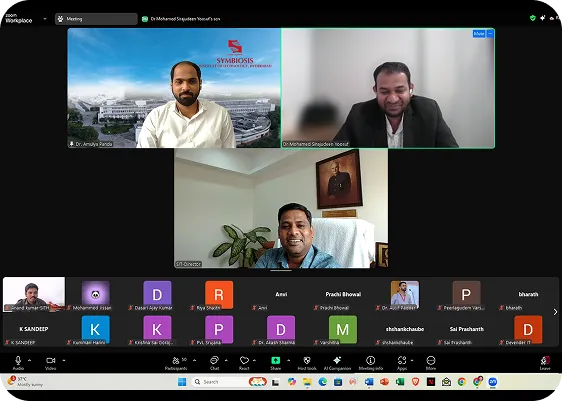Toggle the Audio microphone in Zoom toolbar

click(18, 360)
